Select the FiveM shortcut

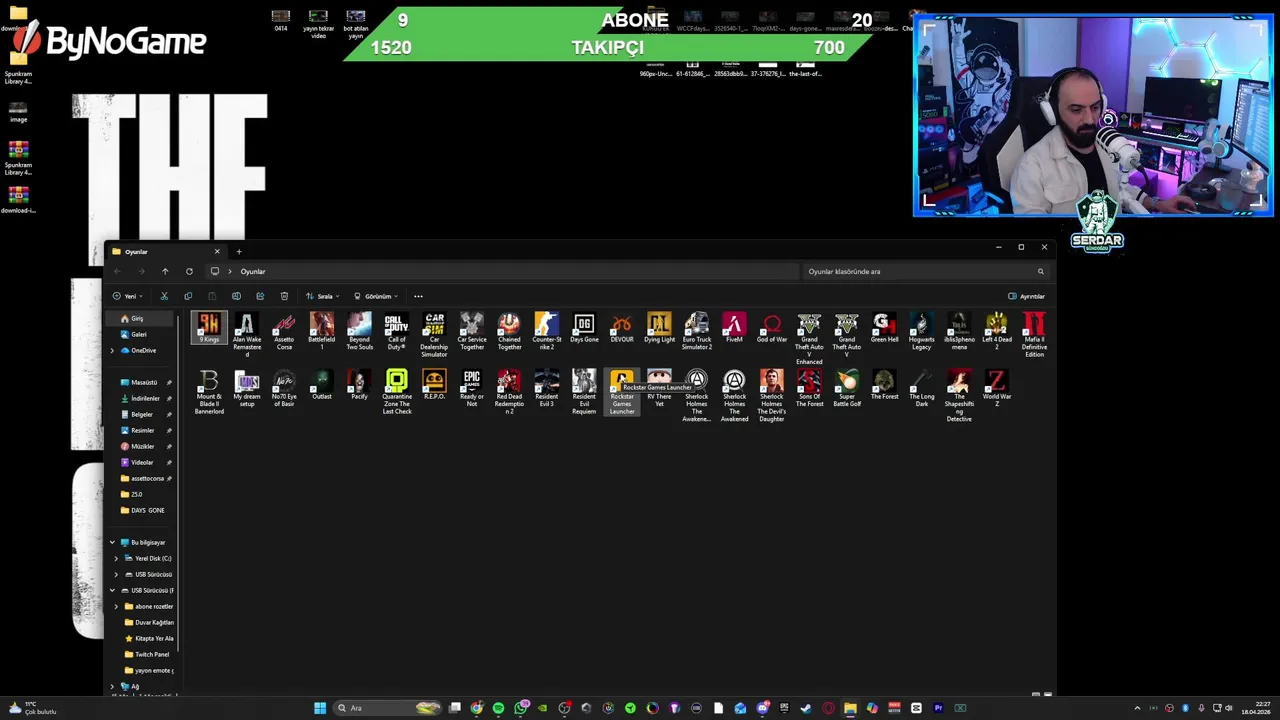click(x=734, y=329)
